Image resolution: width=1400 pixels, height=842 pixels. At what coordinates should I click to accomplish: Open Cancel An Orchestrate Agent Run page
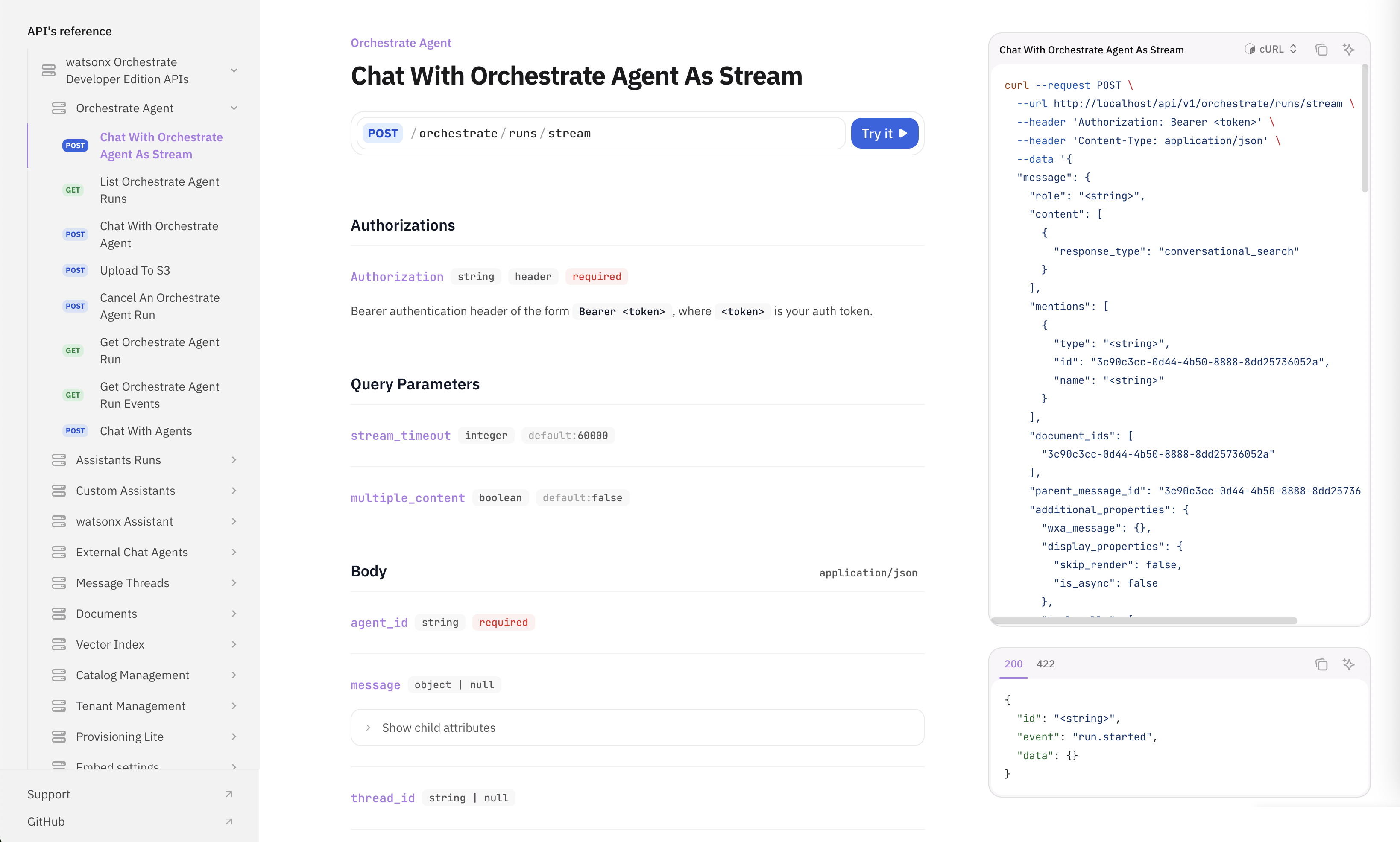point(159,307)
